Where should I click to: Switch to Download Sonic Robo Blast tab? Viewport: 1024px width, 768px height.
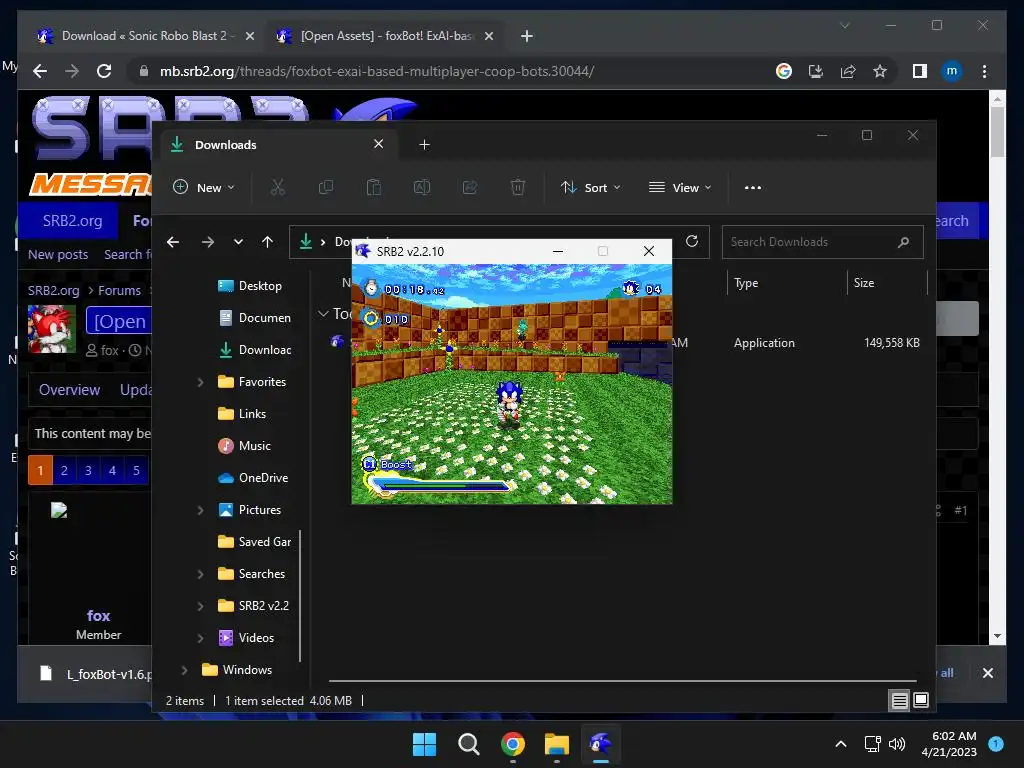tap(145, 36)
